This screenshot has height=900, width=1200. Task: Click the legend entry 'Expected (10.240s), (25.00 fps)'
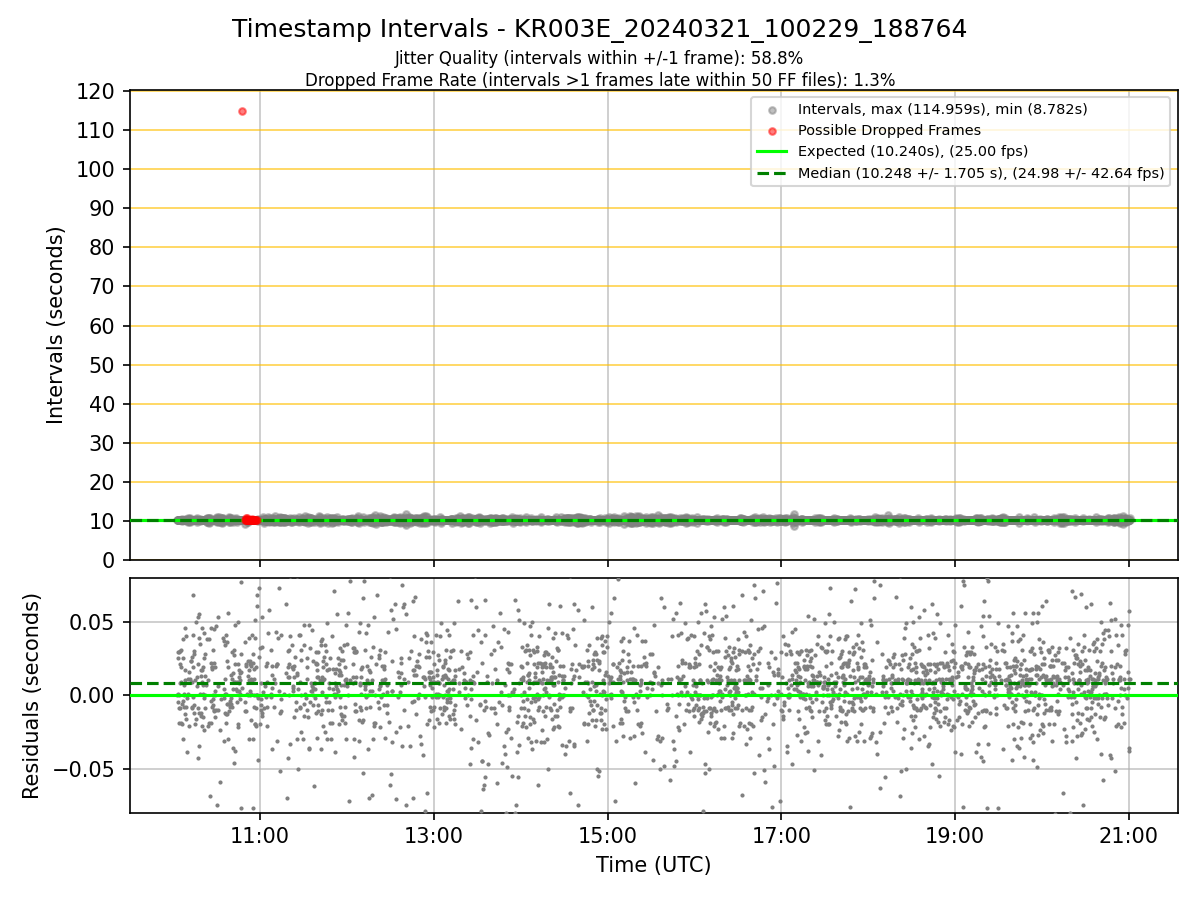913,151
